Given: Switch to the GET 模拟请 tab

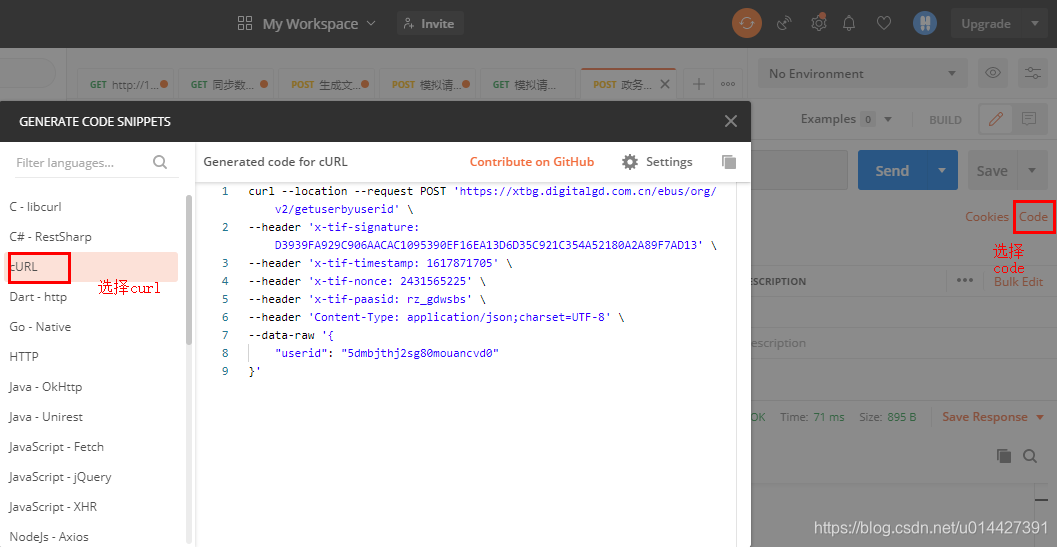Looking at the screenshot, I should 527,84.
